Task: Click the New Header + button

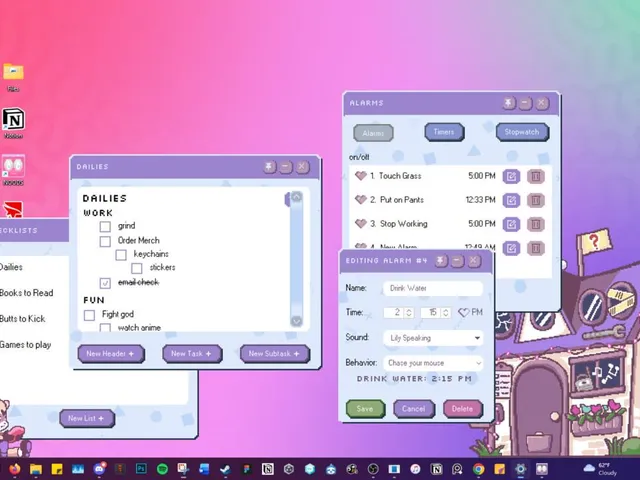Action: (x=111, y=353)
